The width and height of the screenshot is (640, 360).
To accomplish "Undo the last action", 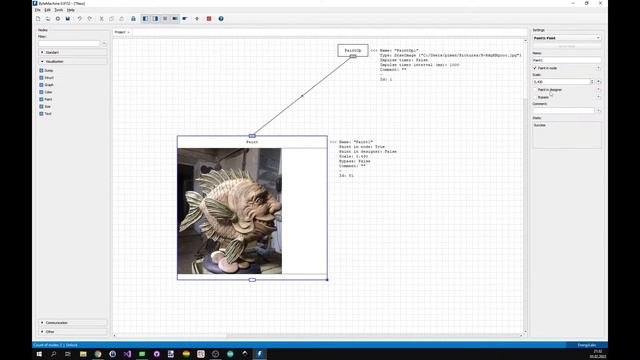I will (80, 19).
